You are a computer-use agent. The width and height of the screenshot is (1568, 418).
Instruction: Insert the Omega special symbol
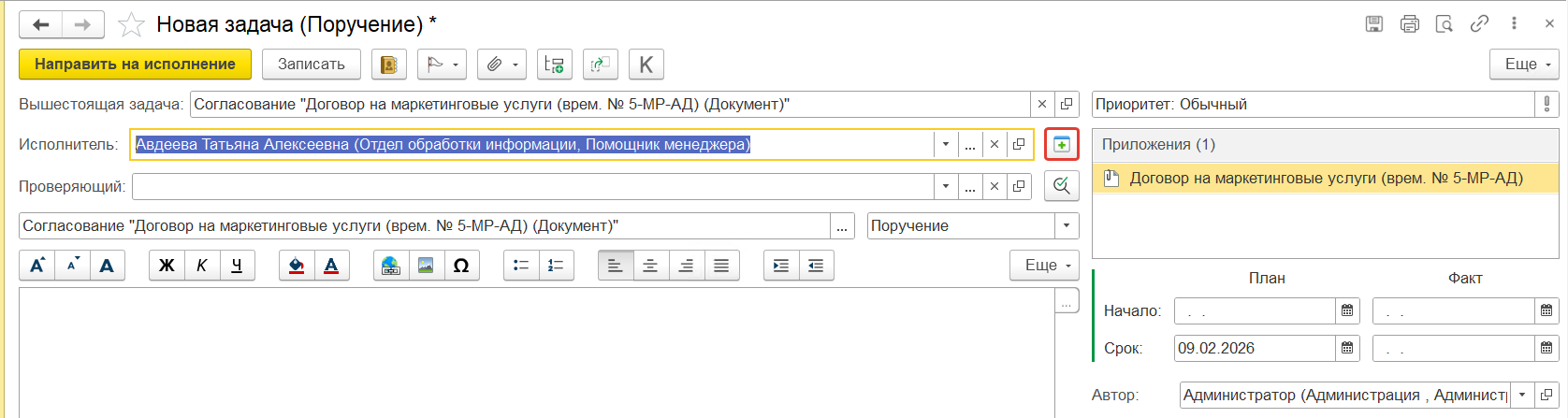pyautogui.click(x=461, y=266)
